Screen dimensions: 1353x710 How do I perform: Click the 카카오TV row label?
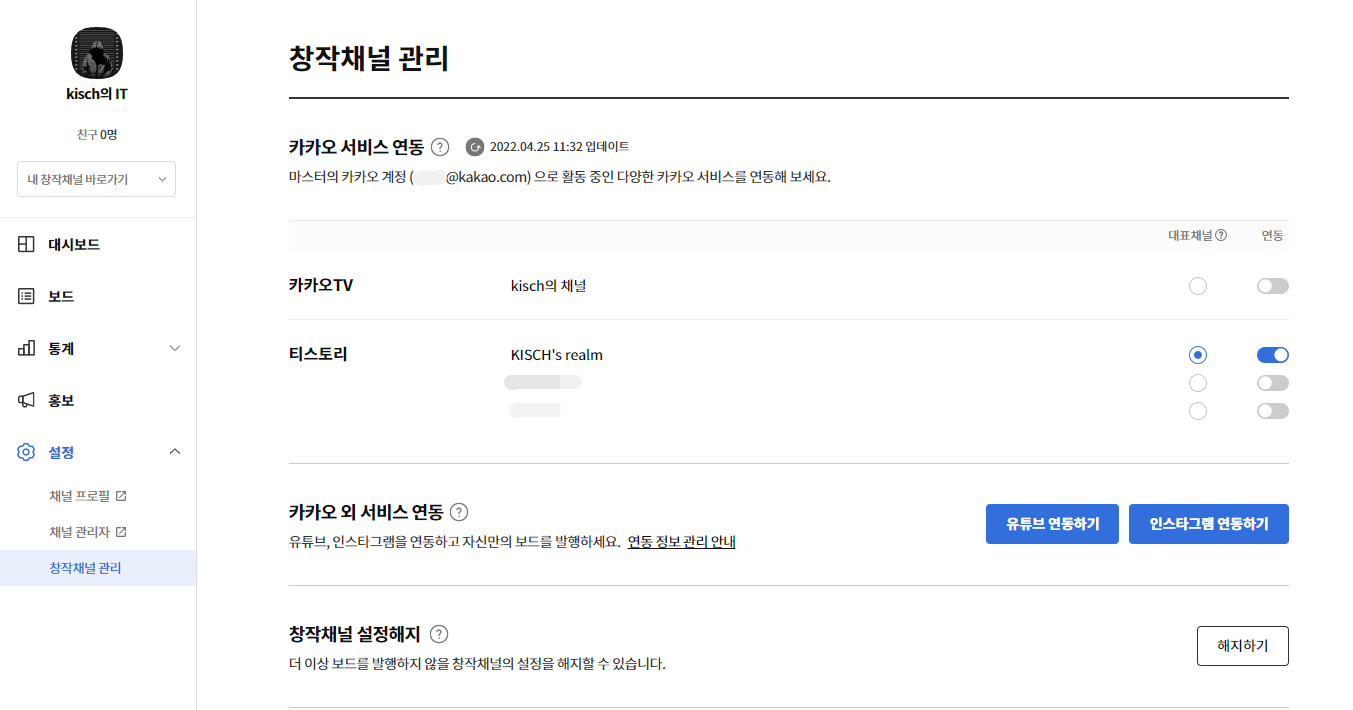[321, 285]
